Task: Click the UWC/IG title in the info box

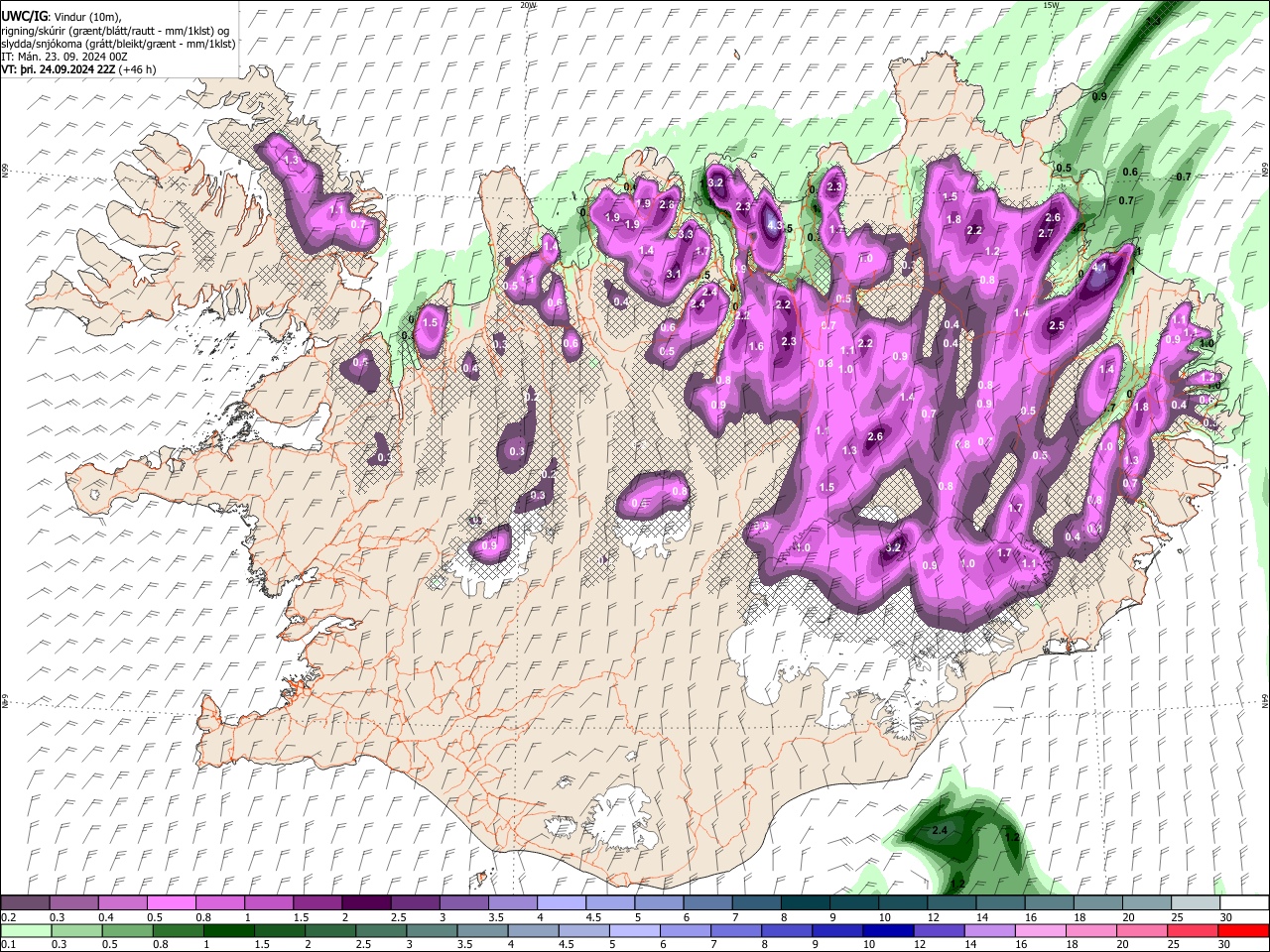Action: point(23,17)
